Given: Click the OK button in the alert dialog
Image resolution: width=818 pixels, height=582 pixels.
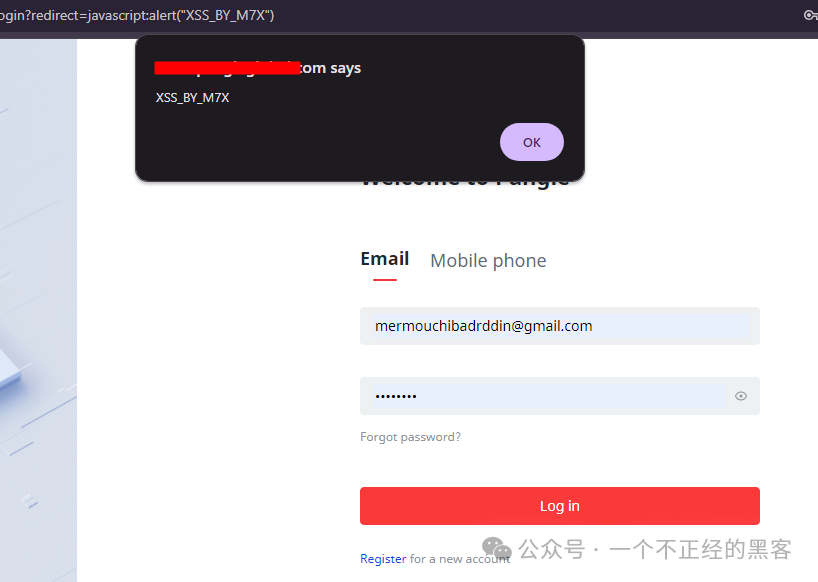Looking at the screenshot, I should (x=532, y=142).
